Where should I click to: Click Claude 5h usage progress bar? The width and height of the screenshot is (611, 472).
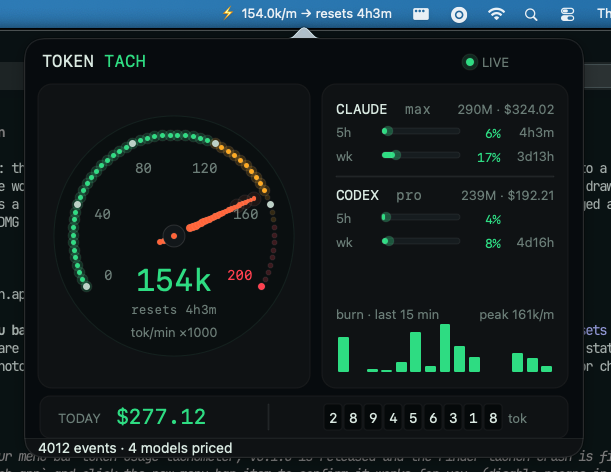[421, 131]
